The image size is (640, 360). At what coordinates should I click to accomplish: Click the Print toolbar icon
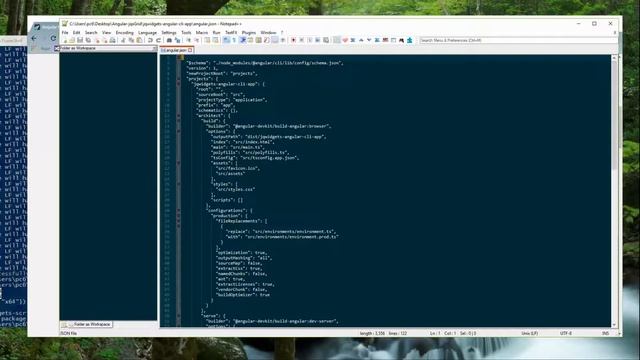112,40
